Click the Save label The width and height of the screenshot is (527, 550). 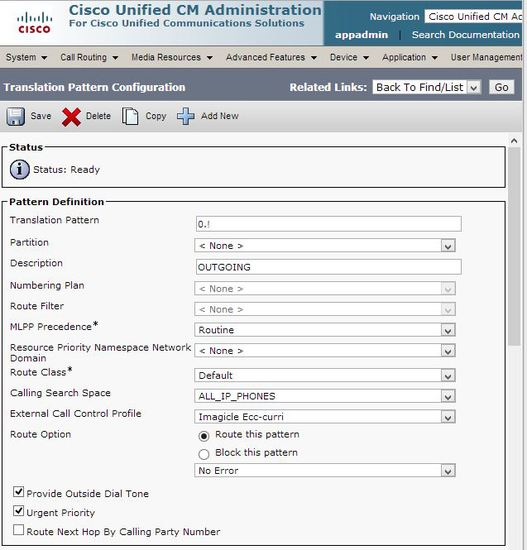click(41, 116)
